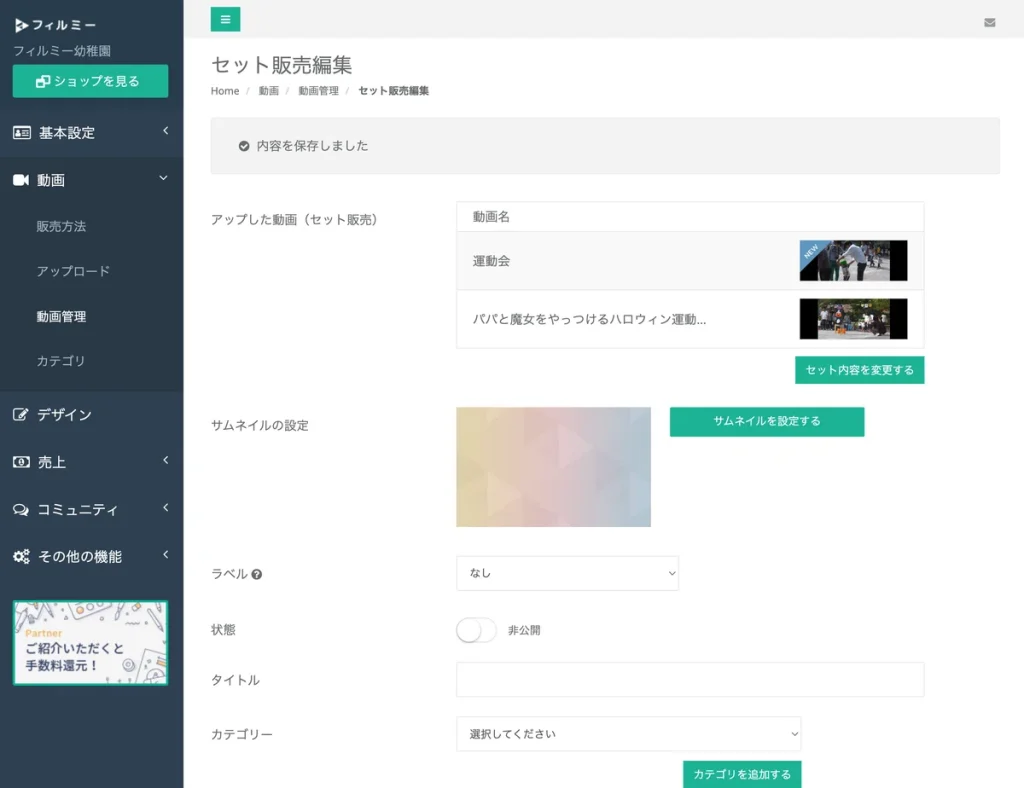Open the カテゴリー select dropdown
The width and height of the screenshot is (1024, 788).
click(628, 734)
